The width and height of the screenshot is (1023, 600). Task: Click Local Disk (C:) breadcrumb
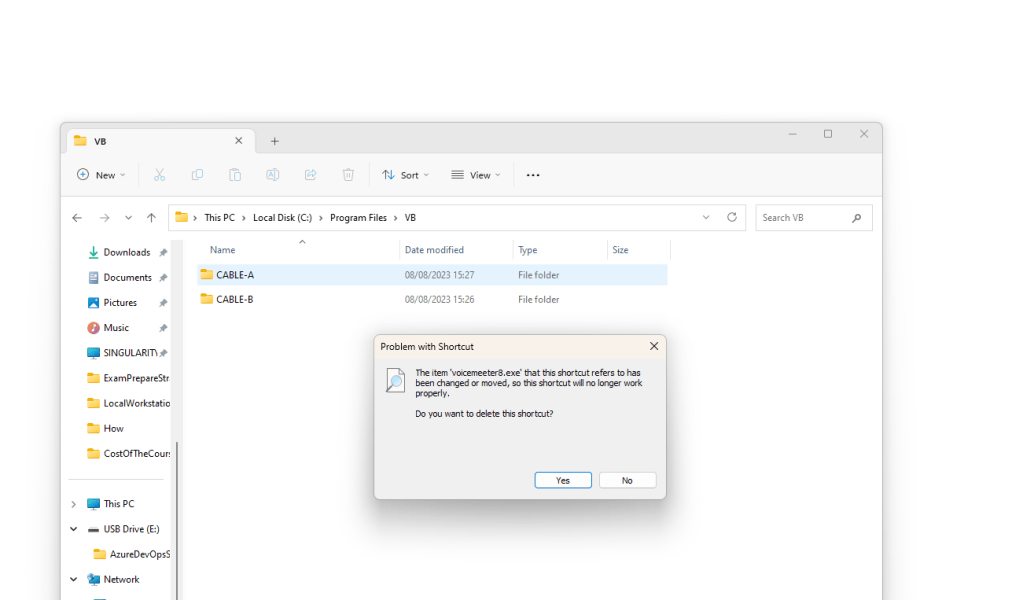282,218
